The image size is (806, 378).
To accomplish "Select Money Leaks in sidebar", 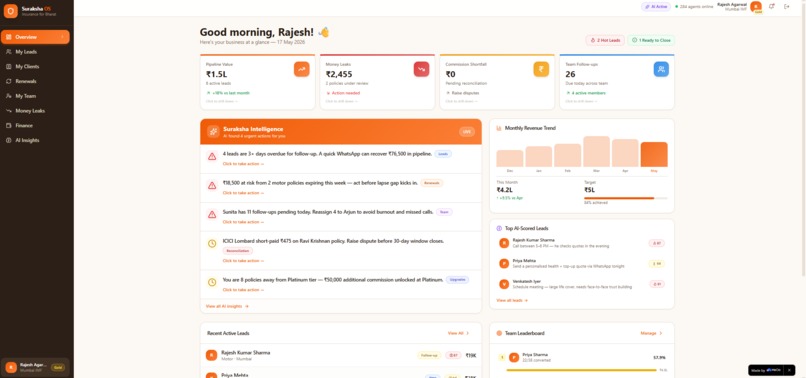I will (x=35, y=111).
